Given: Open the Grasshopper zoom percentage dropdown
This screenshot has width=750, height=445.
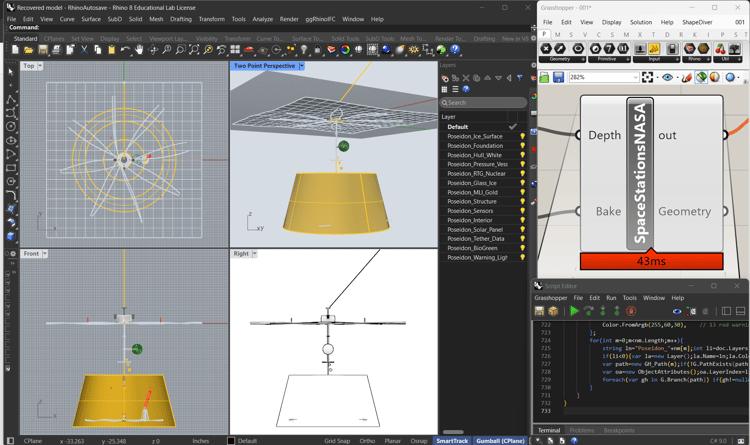Looking at the screenshot, I should click(x=634, y=77).
